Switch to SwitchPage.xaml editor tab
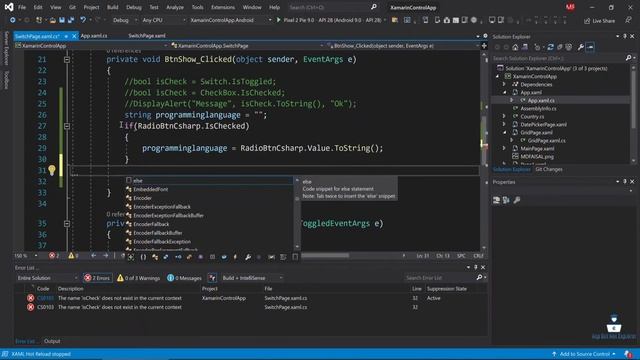640x360 pixels. (147, 36)
